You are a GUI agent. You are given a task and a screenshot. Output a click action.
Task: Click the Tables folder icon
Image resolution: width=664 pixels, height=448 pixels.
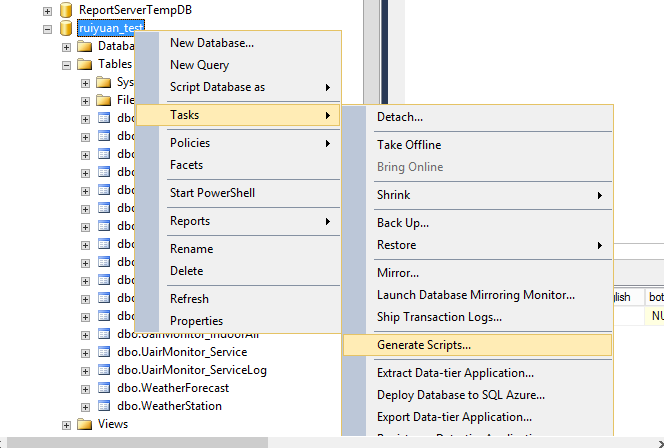pyautogui.click(x=85, y=64)
